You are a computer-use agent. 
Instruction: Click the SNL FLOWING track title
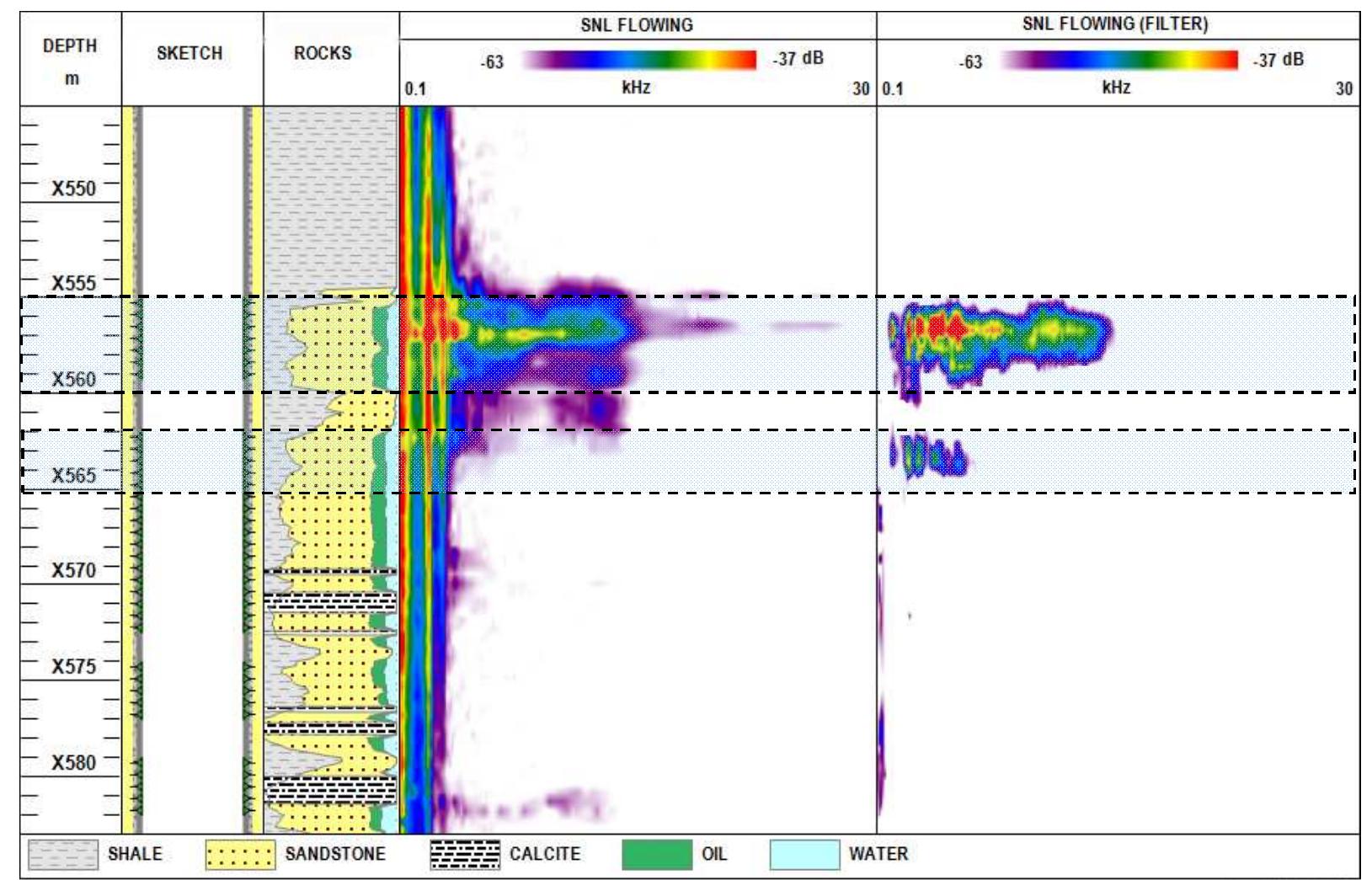(x=637, y=25)
